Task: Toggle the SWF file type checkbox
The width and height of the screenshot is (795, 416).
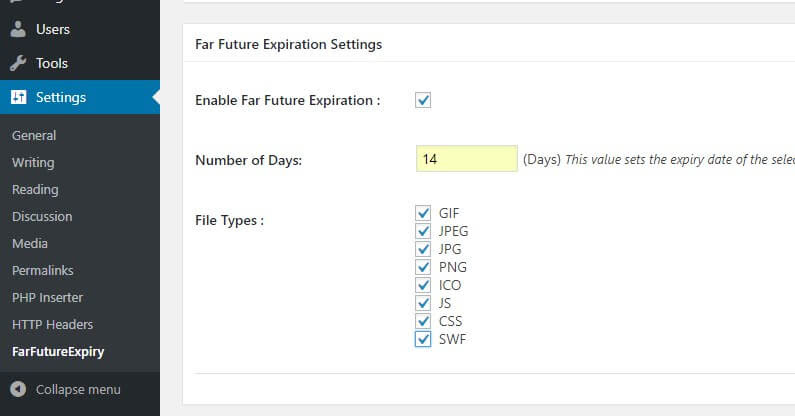Action: [x=423, y=339]
